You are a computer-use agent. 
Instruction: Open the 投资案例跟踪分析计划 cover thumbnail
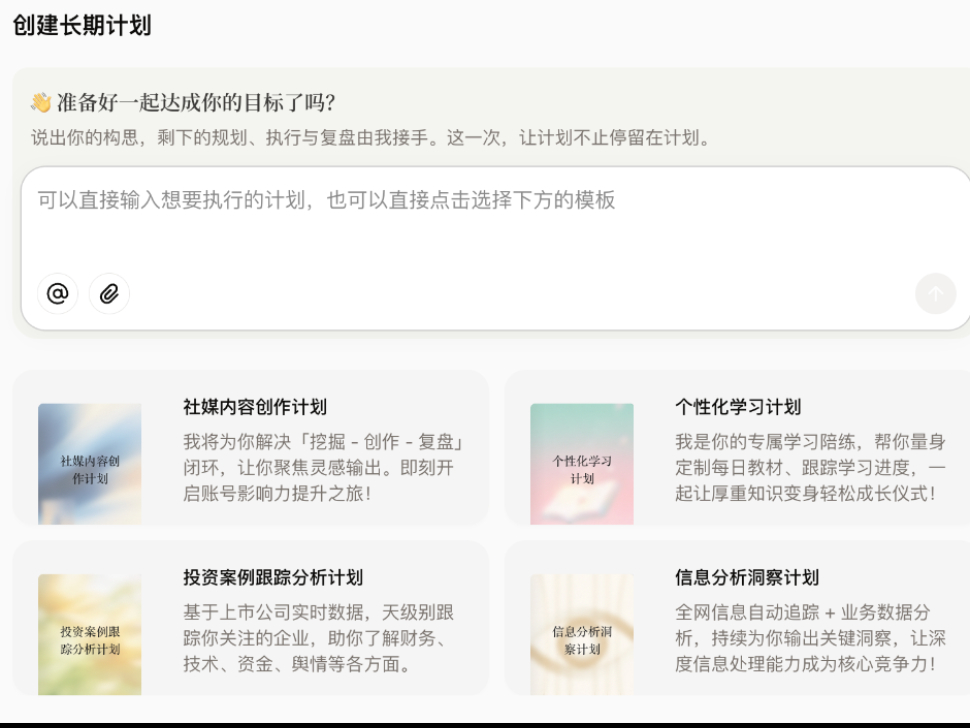[x=90, y=635]
